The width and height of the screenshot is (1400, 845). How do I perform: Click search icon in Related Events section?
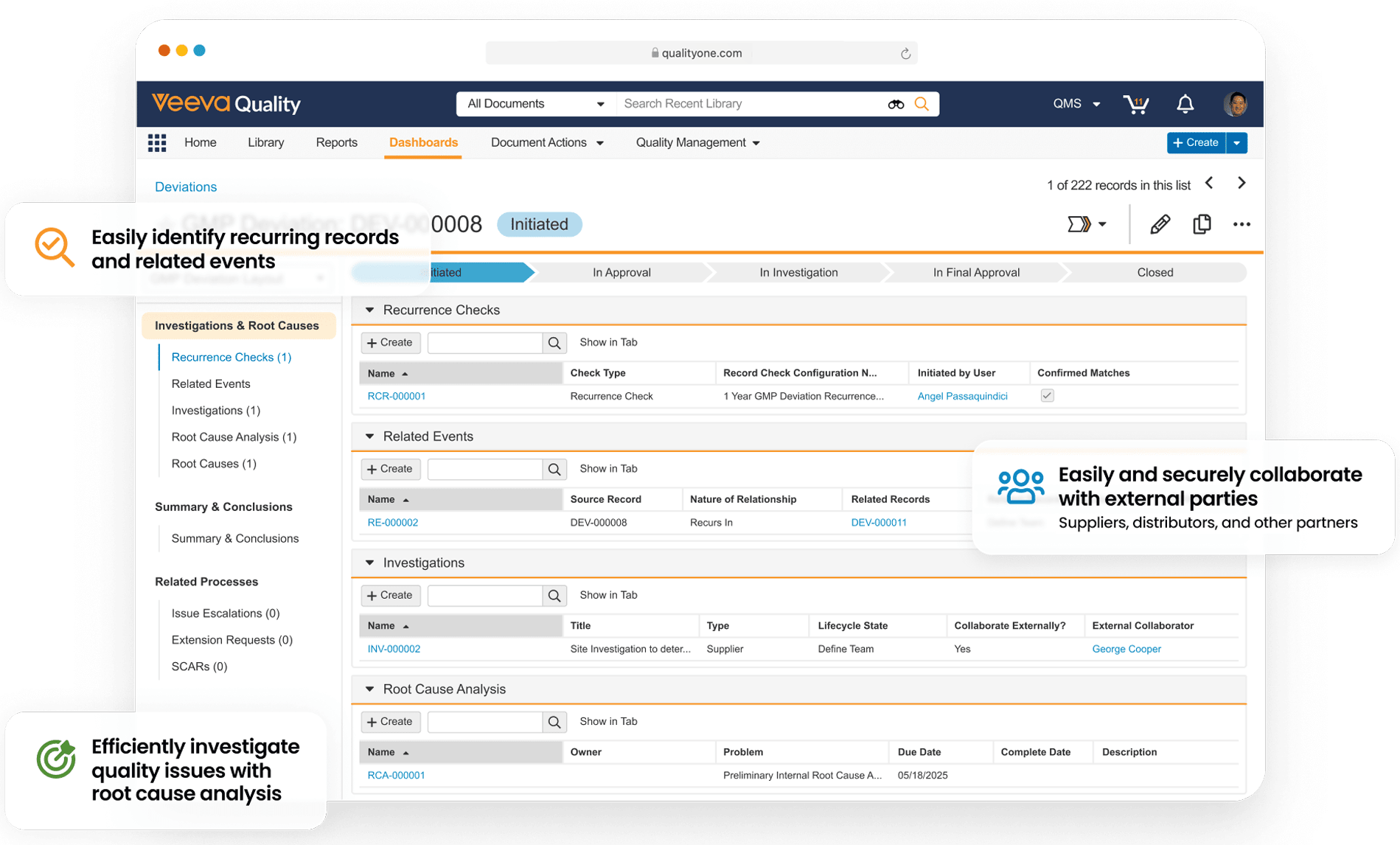[x=554, y=469]
